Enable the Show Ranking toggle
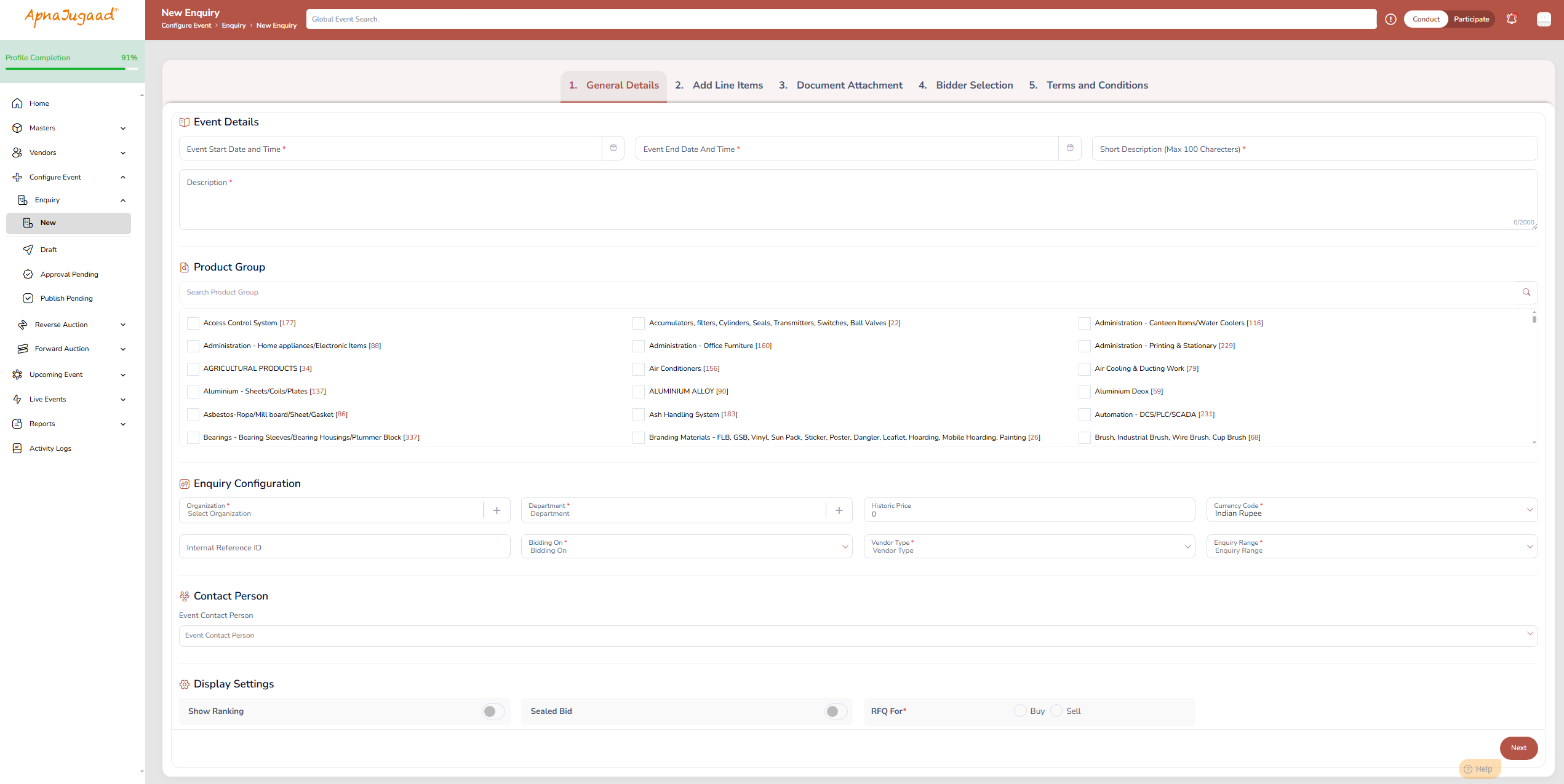The image size is (1564, 784). [493, 711]
